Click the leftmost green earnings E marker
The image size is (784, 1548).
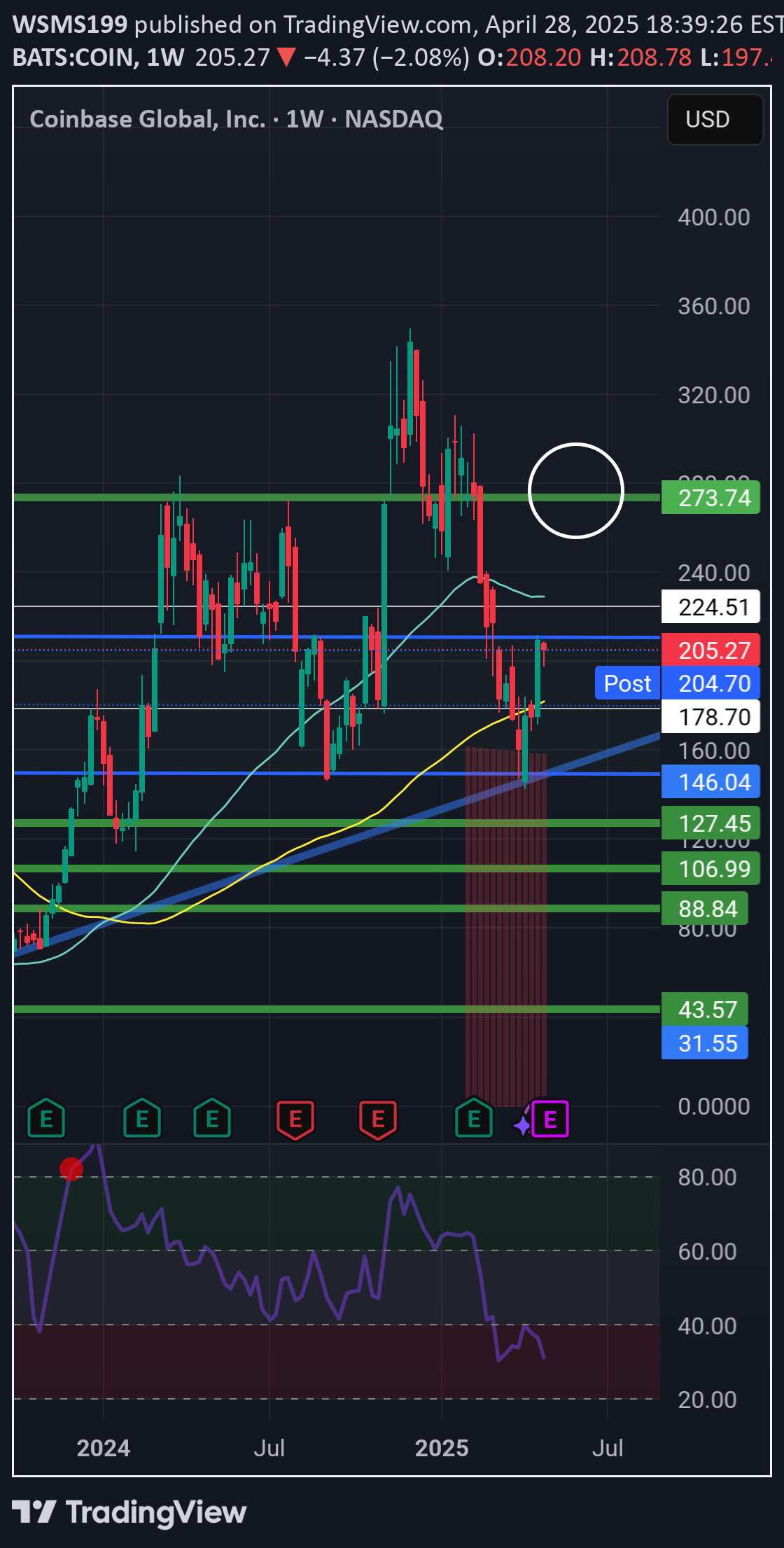coord(46,1119)
